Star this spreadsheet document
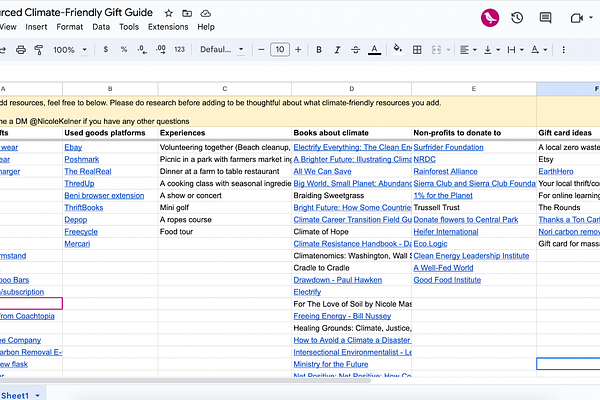 [x=168, y=13]
